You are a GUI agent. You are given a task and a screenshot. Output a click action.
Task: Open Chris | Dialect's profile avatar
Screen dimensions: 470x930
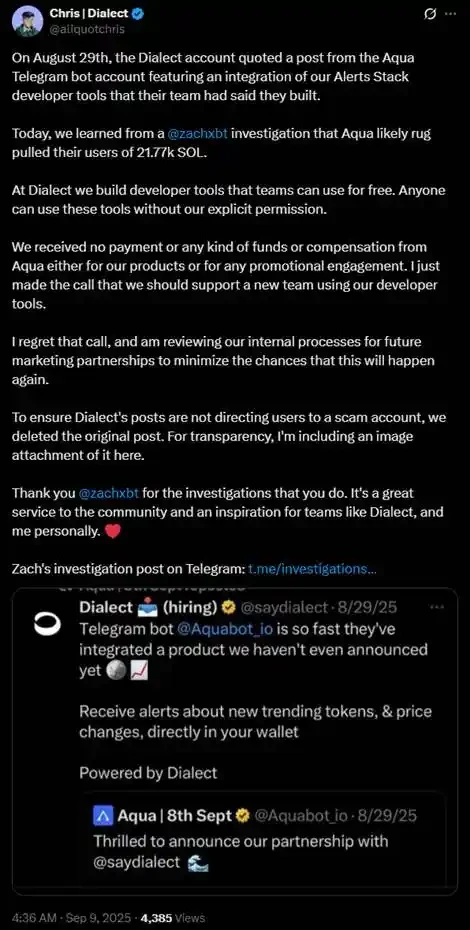pyautogui.click(x=27, y=21)
